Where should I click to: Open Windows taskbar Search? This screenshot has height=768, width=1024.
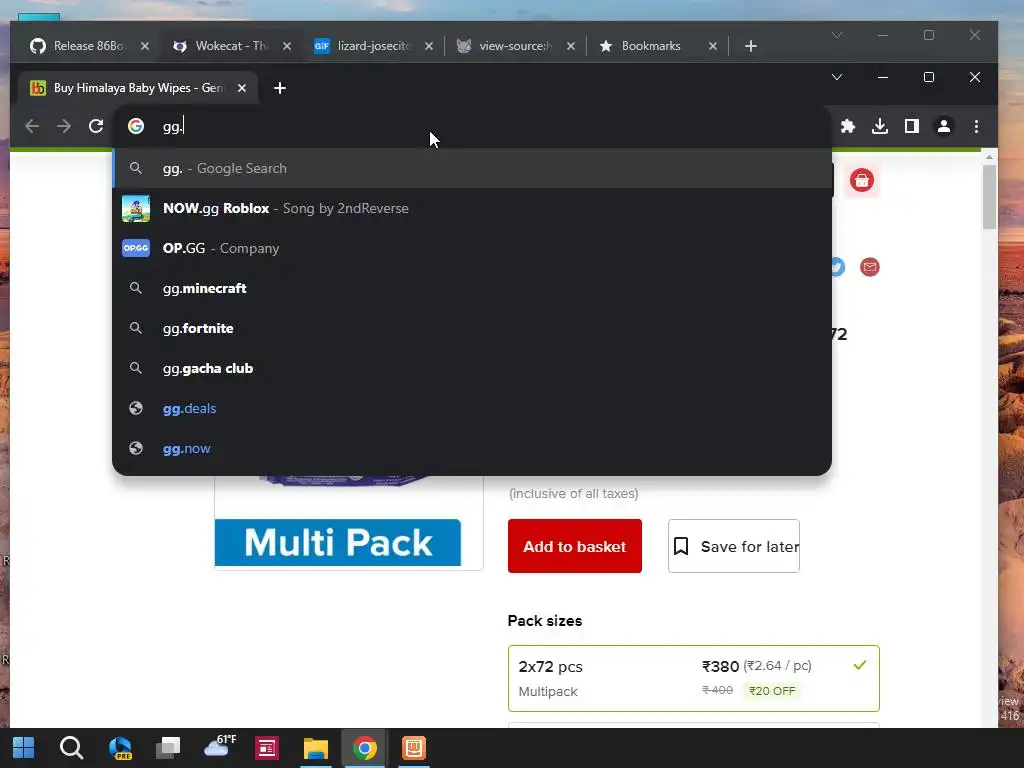coord(71,748)
